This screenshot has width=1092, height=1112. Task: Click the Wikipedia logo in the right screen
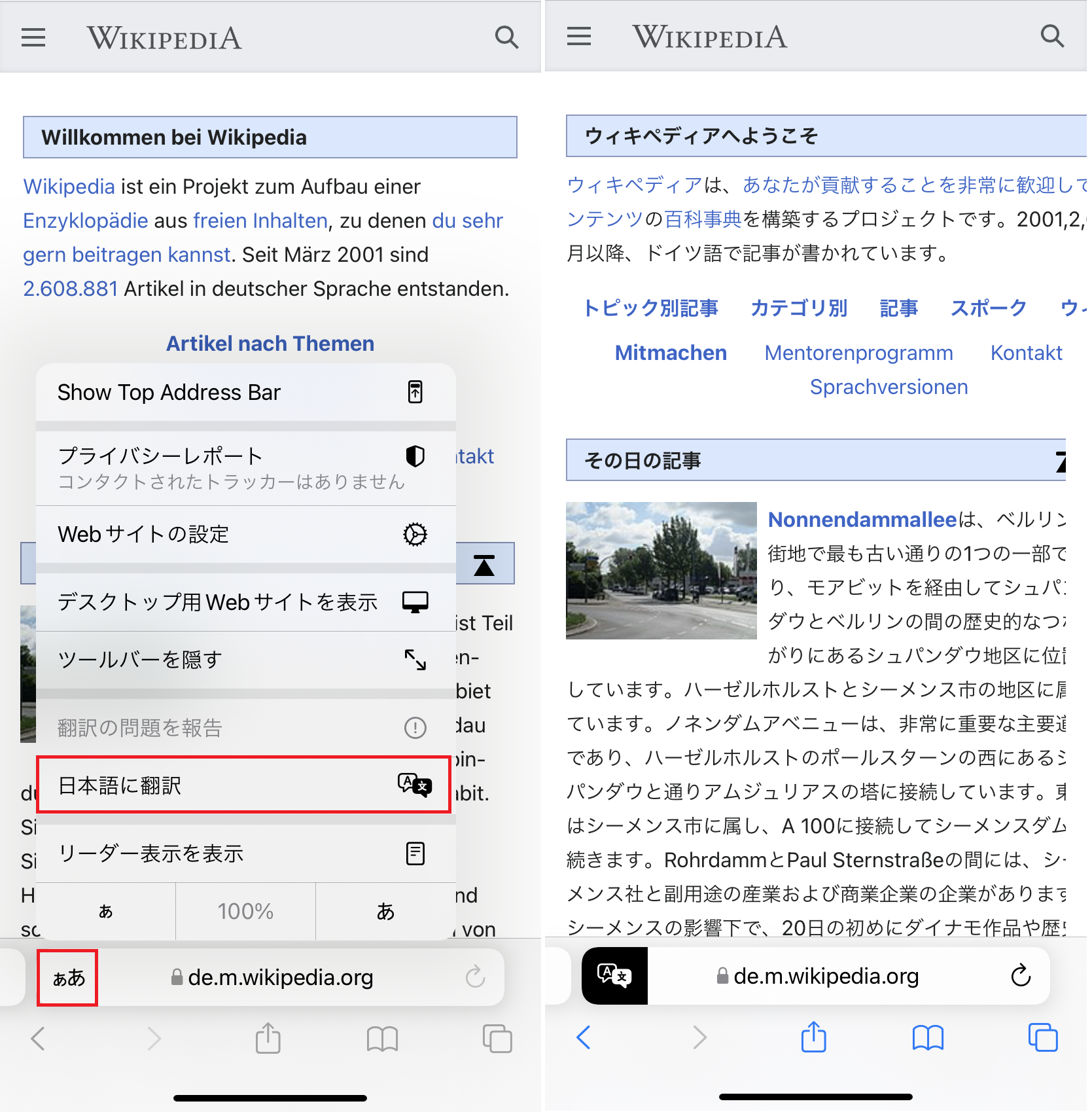(710, 37)
